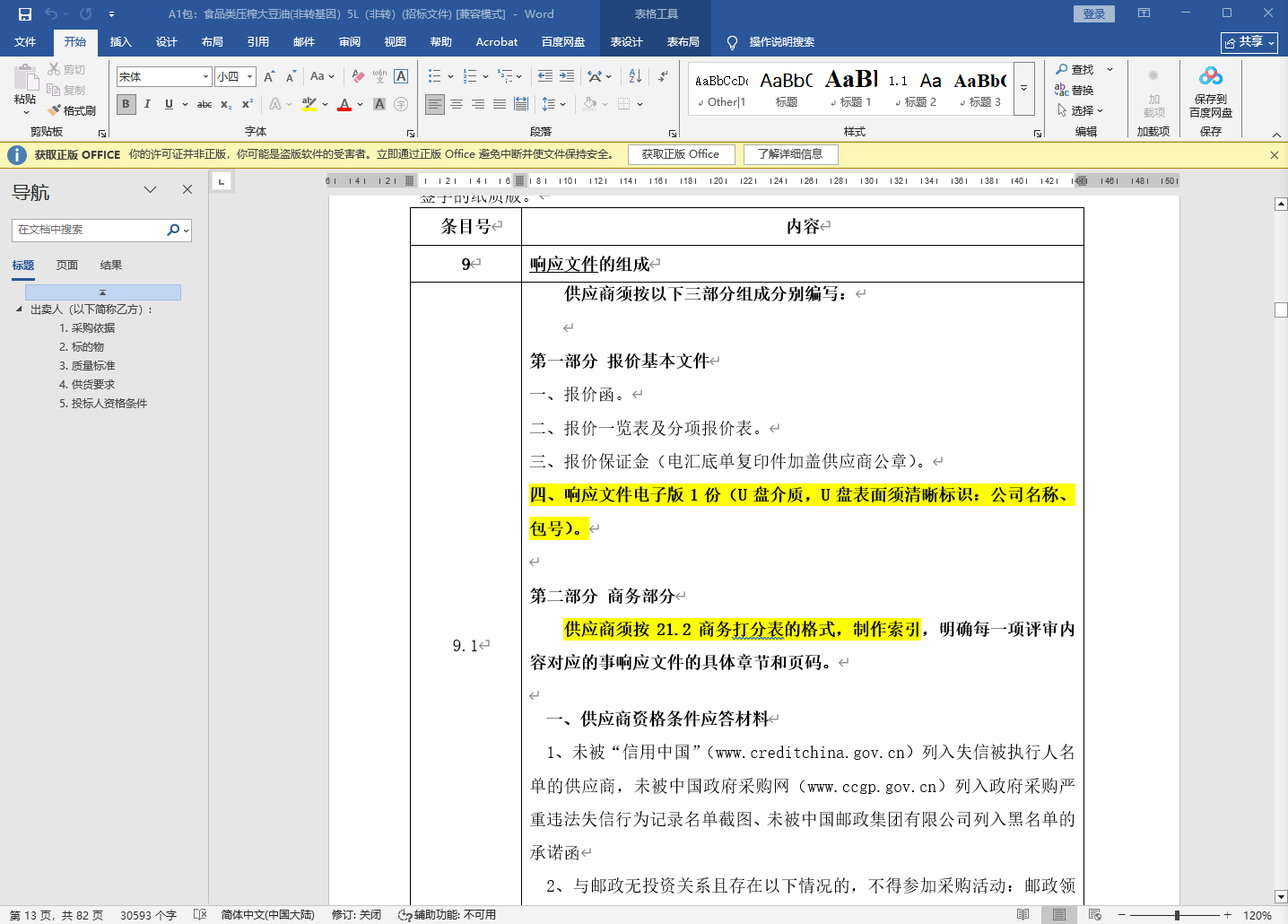This screenshot has height=924, width=1288.
Task: Apply strikethrough formatting with abc button
Action: (205, 104)
